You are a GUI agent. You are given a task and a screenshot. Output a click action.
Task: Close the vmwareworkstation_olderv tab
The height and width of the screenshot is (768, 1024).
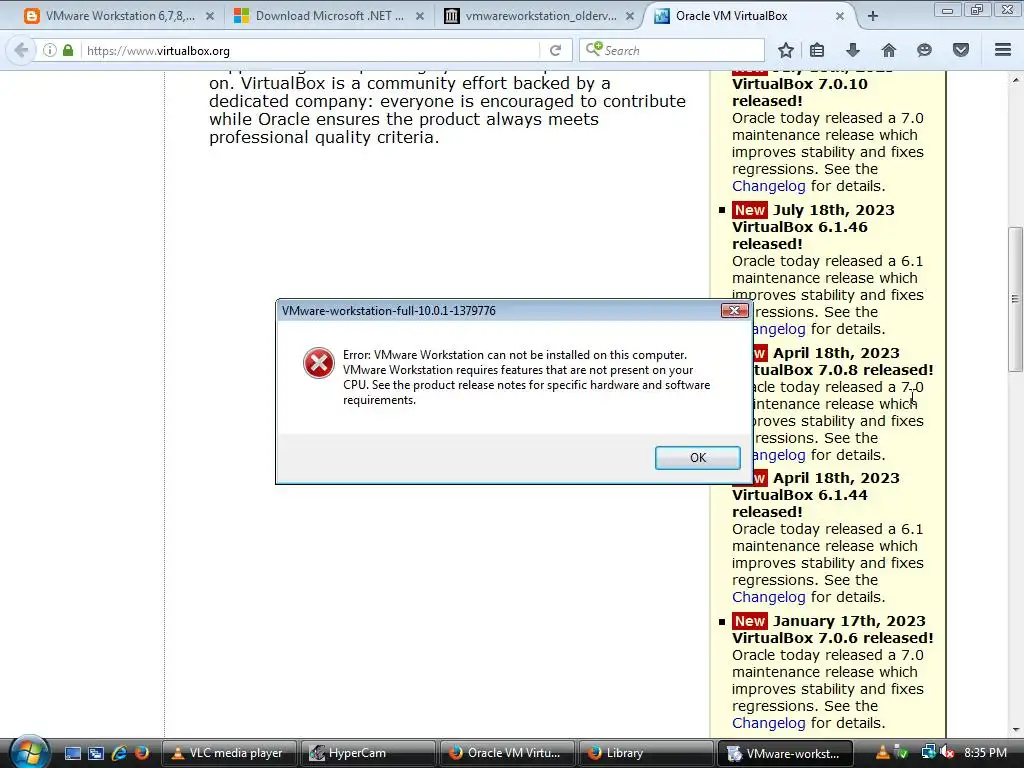point(630,16)
